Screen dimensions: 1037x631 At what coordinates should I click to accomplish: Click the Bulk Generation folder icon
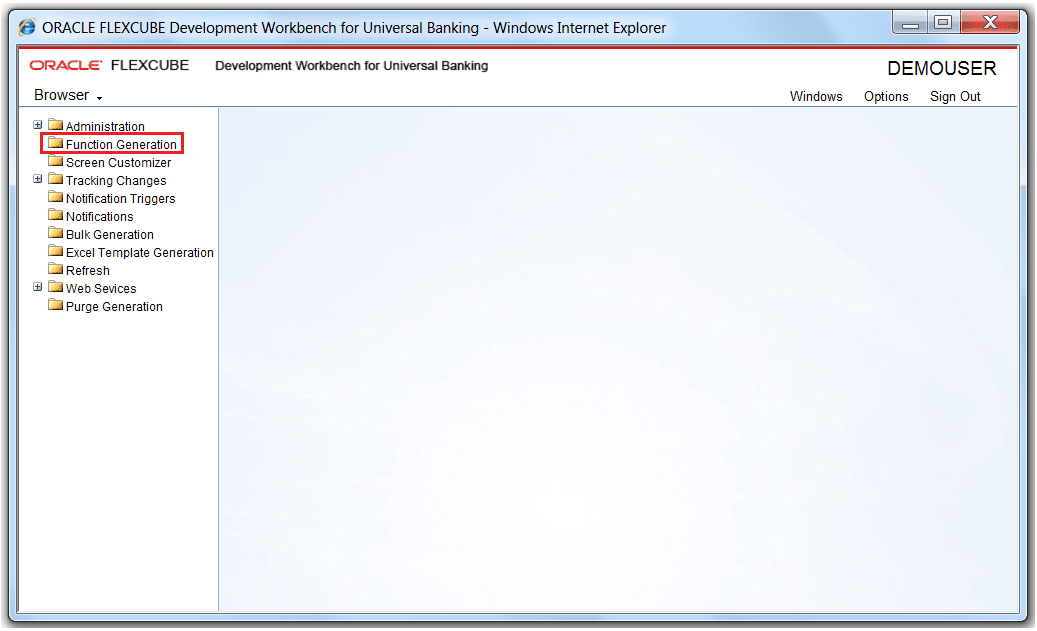click(x=56, y=233)
